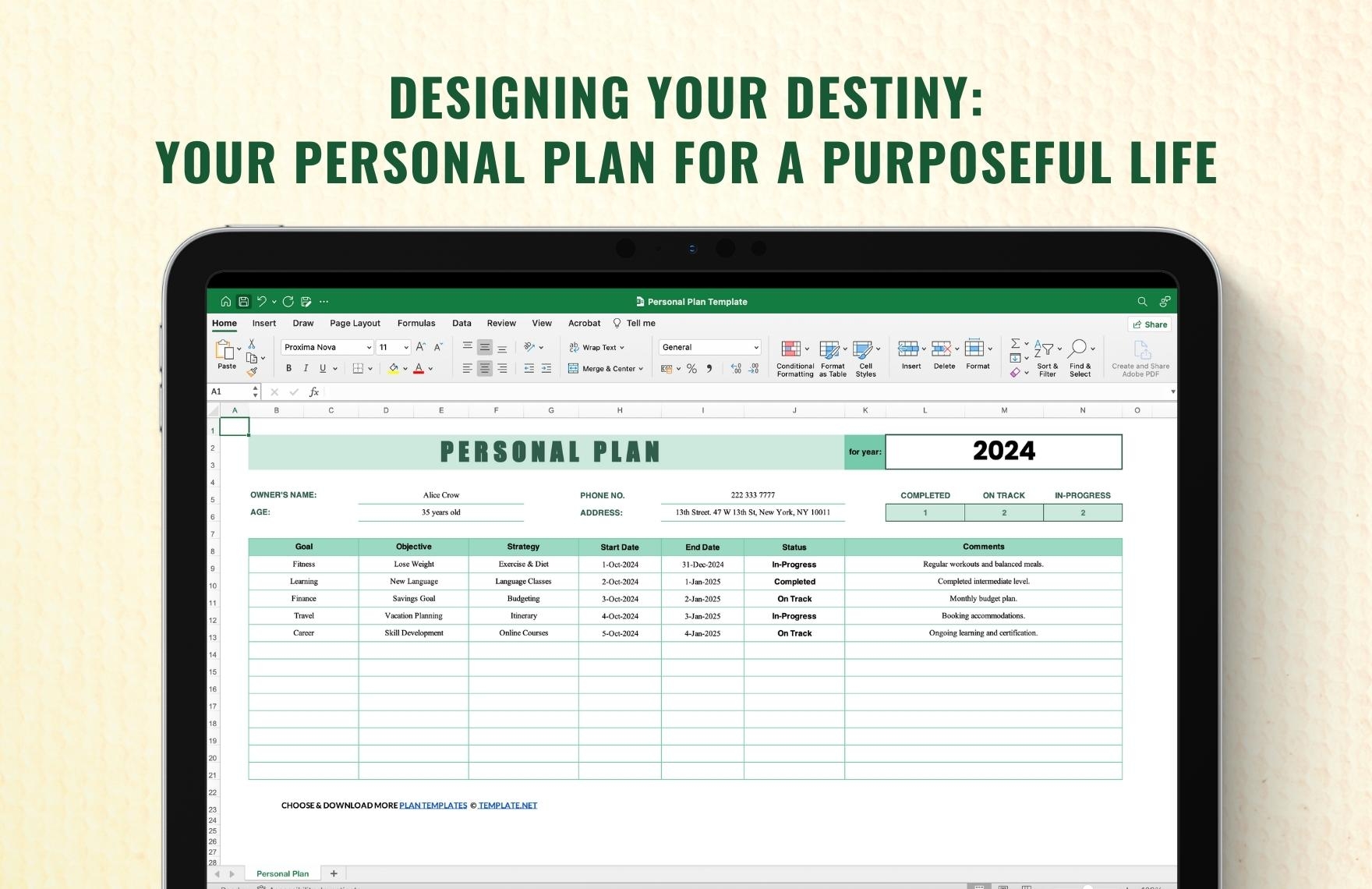
Task: Toggle Bold formatting
Action: [x=288, y=369]
